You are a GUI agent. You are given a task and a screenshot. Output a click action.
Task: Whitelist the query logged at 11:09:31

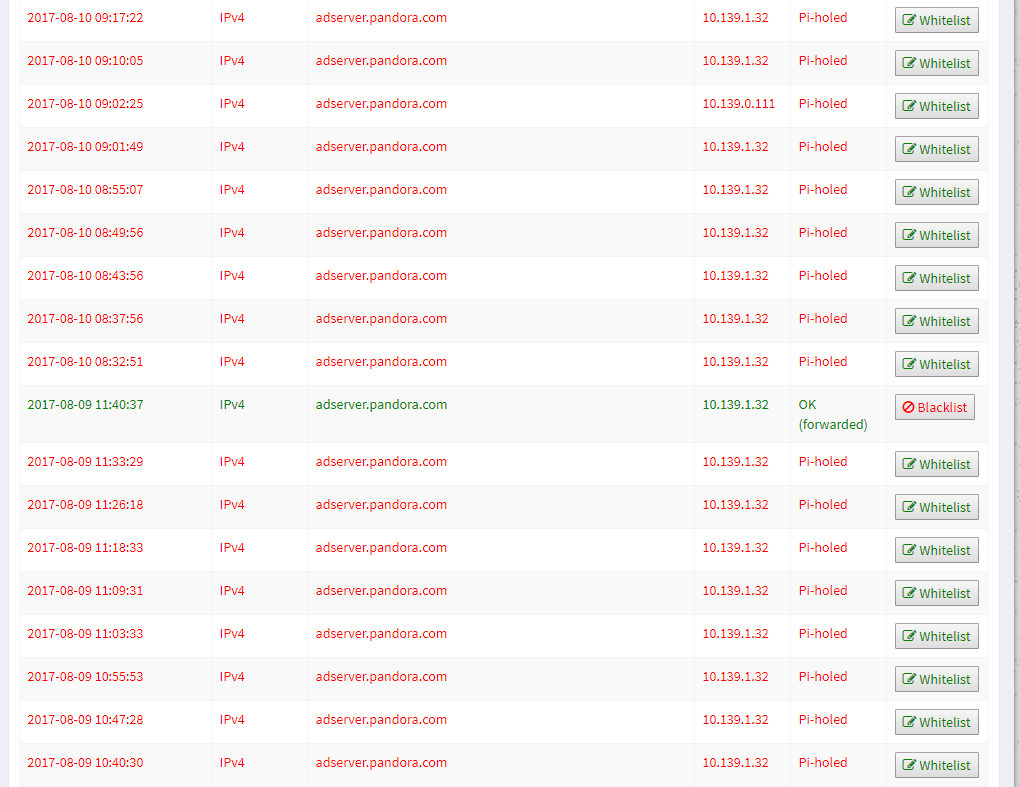(x=936, y=593)
